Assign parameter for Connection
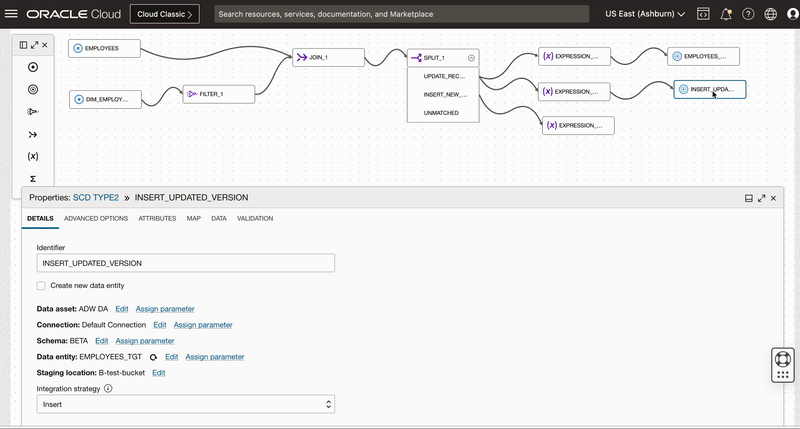Viewport: 800px width, 429px height. [203, 325]
